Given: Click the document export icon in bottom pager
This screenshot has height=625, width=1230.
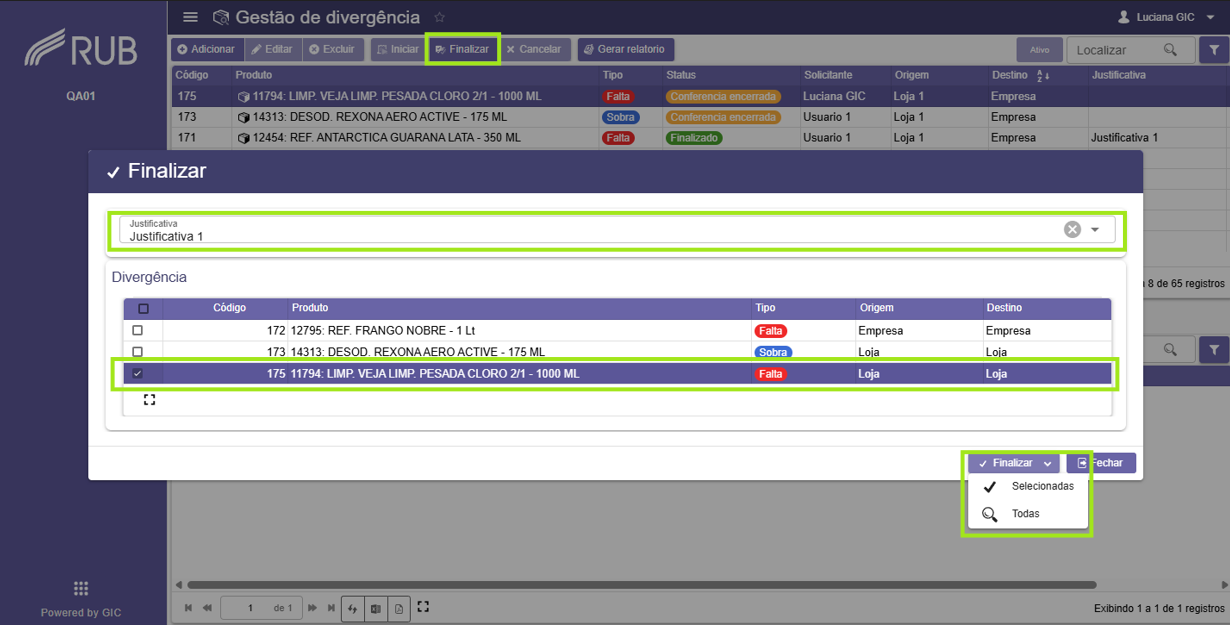Looking at the screenshot, I should coord(399,608).
